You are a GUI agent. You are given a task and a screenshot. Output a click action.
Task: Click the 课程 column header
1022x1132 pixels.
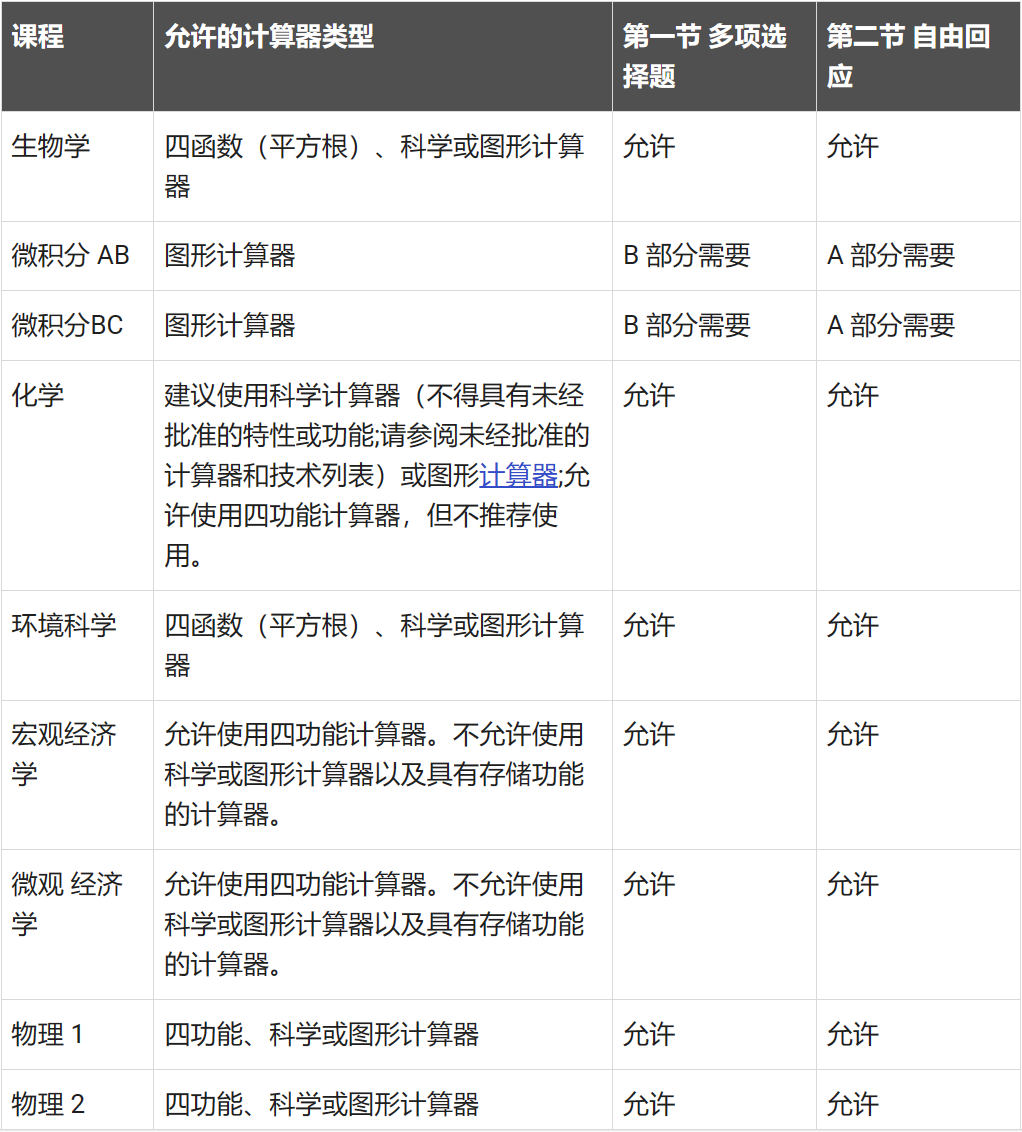tap(38, 37)
